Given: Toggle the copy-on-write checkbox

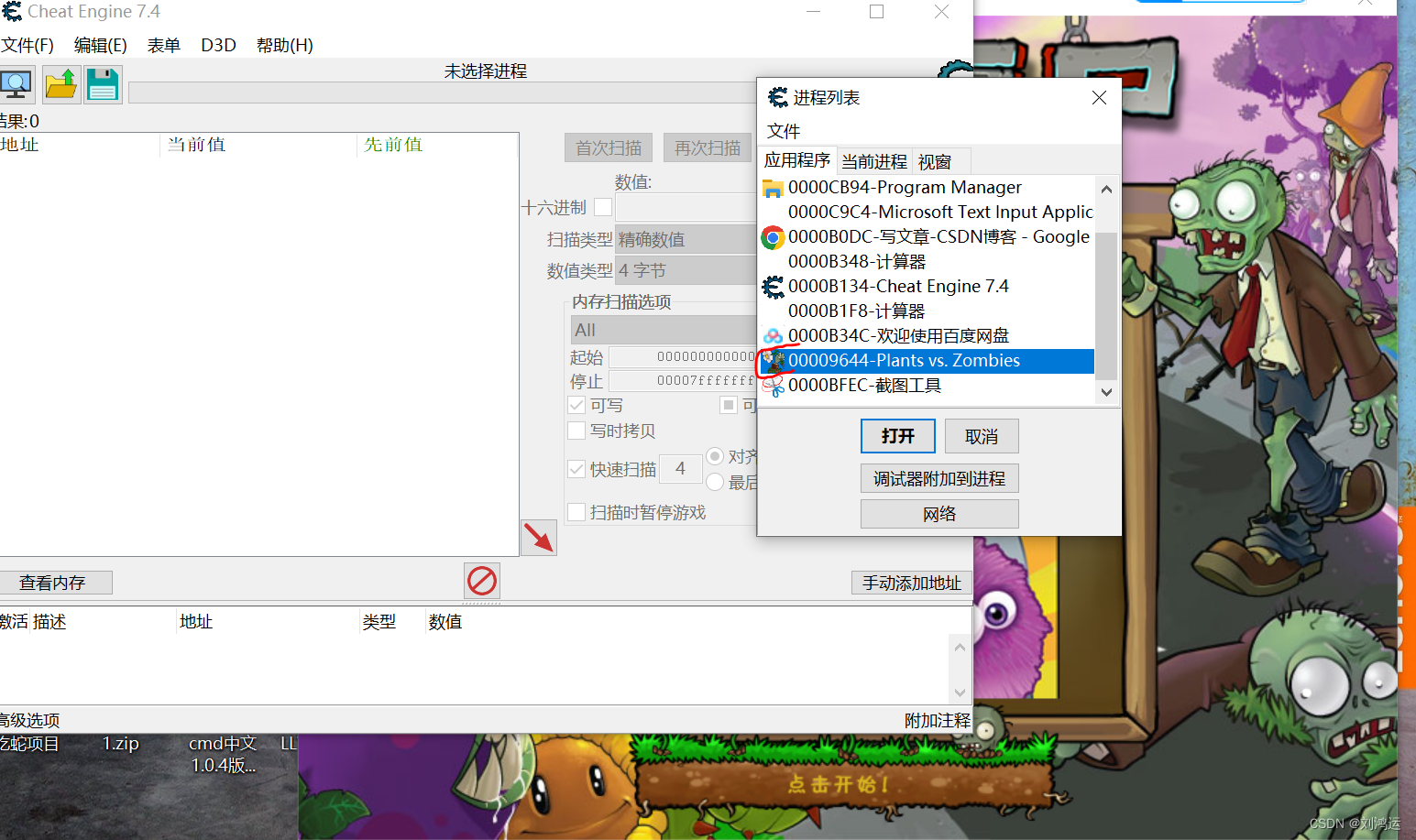Looking at the screenshot, I should coord(576,431).
